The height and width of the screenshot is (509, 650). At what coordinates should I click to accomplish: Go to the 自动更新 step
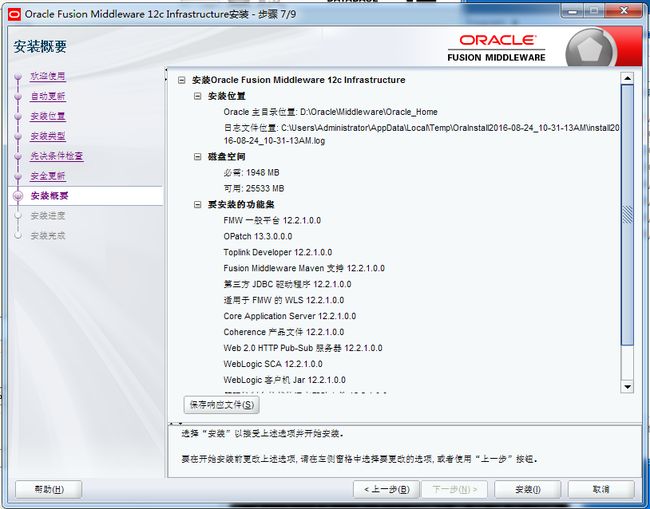(48, 96)
